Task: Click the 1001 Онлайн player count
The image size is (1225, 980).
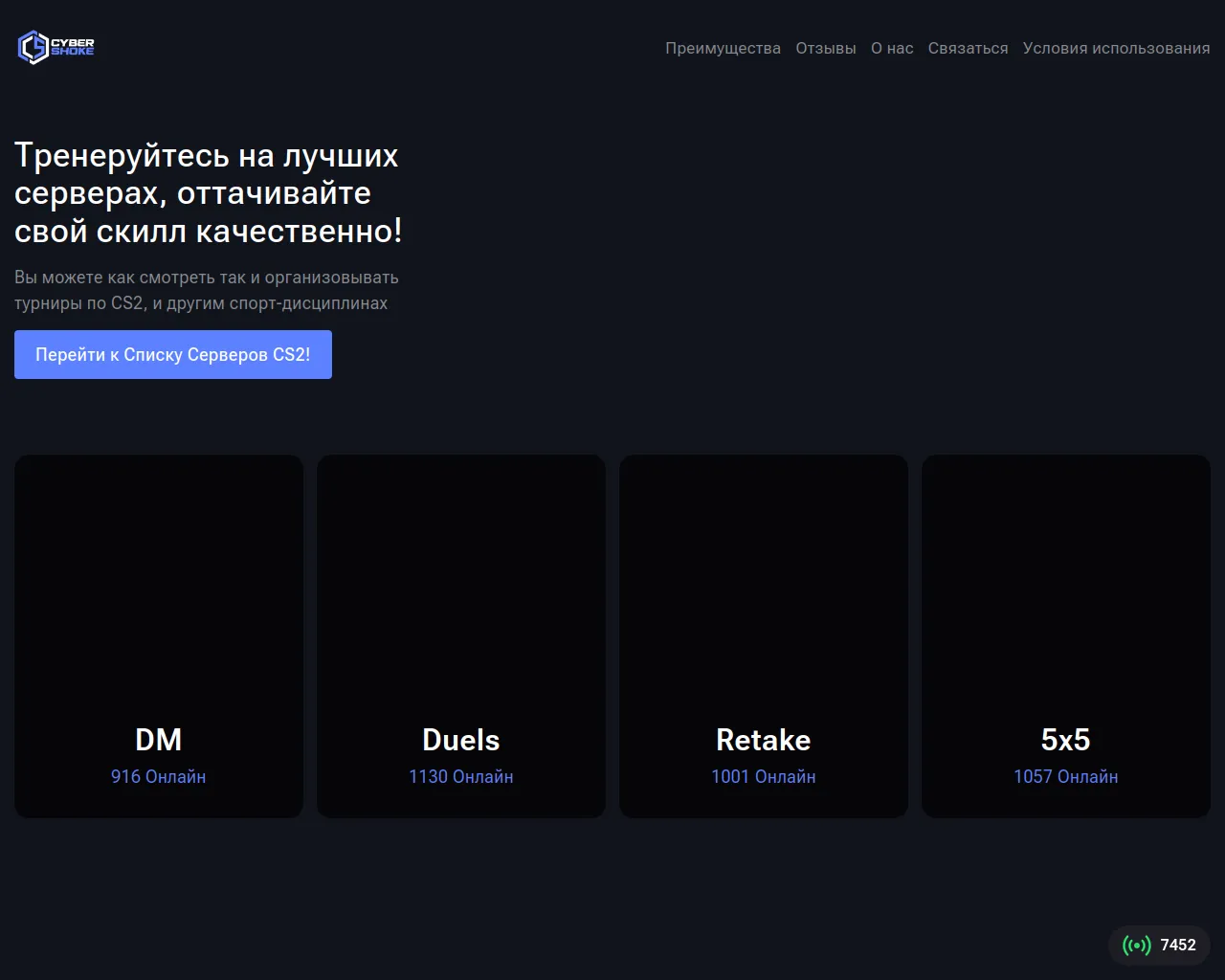Action: [x=763, y=776]
